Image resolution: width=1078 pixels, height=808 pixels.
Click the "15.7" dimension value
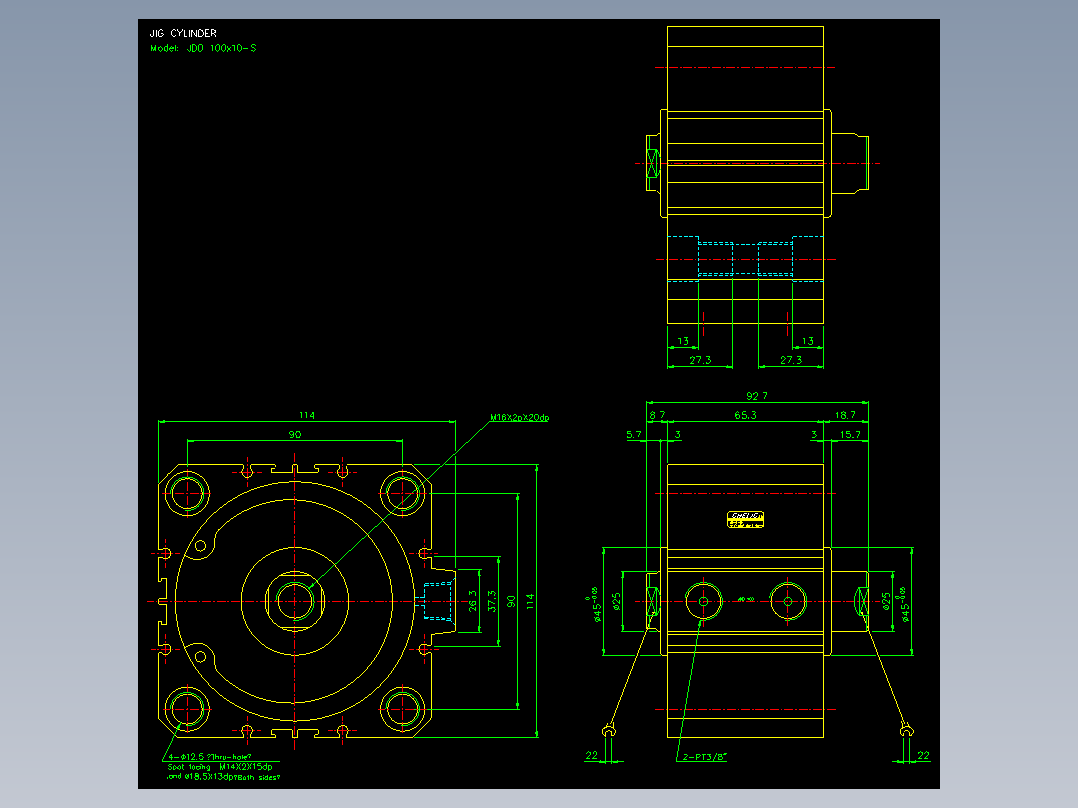[x=850, y=435]
